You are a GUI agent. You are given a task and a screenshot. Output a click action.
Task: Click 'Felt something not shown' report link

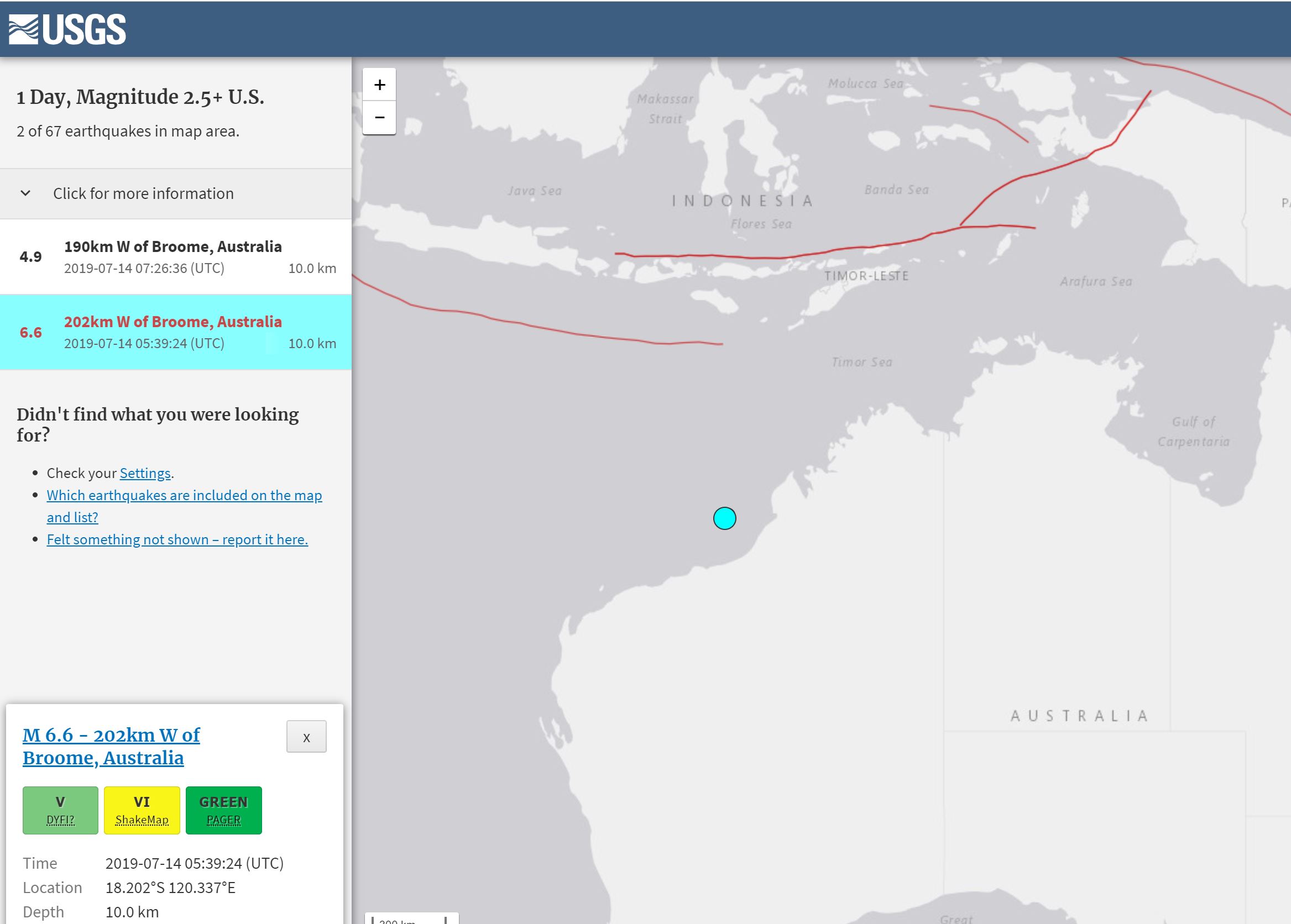pyautogui.click(x=177, y=539)
